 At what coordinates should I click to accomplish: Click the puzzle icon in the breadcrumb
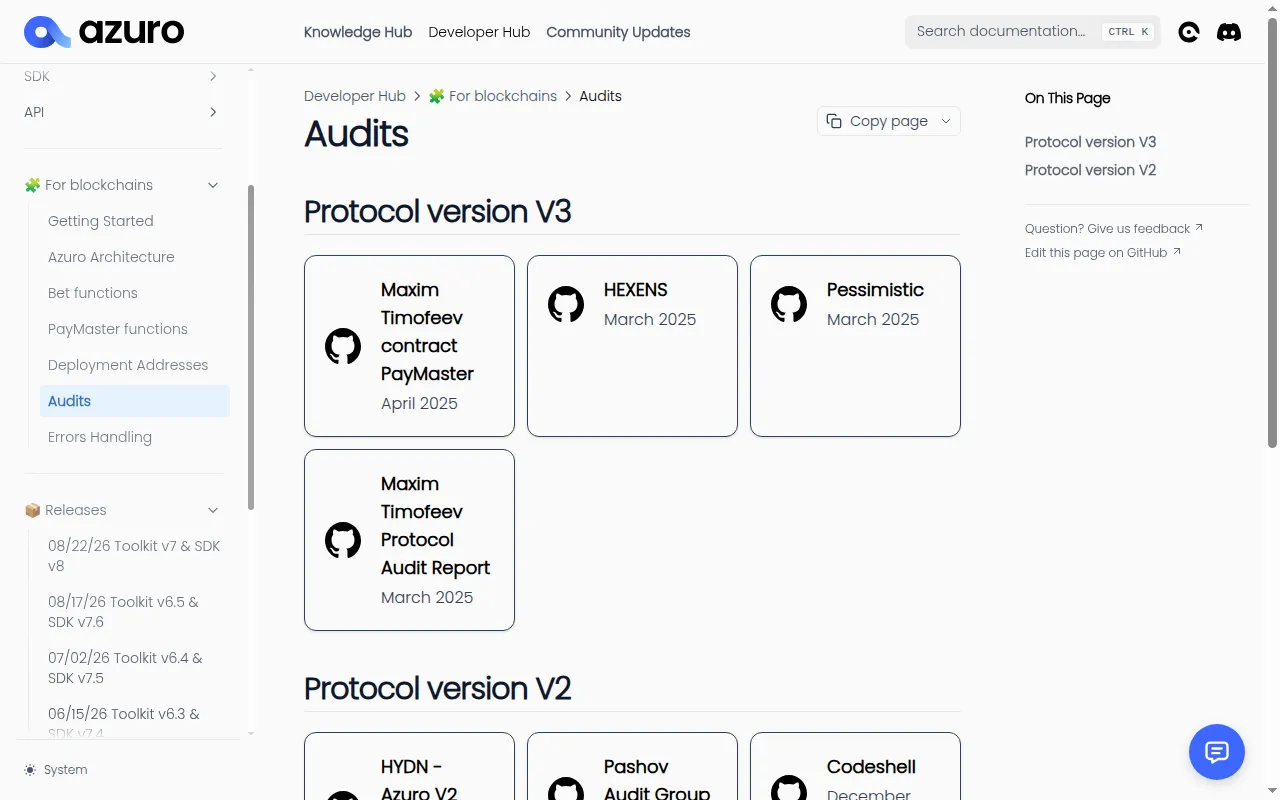tap(436, 96)
